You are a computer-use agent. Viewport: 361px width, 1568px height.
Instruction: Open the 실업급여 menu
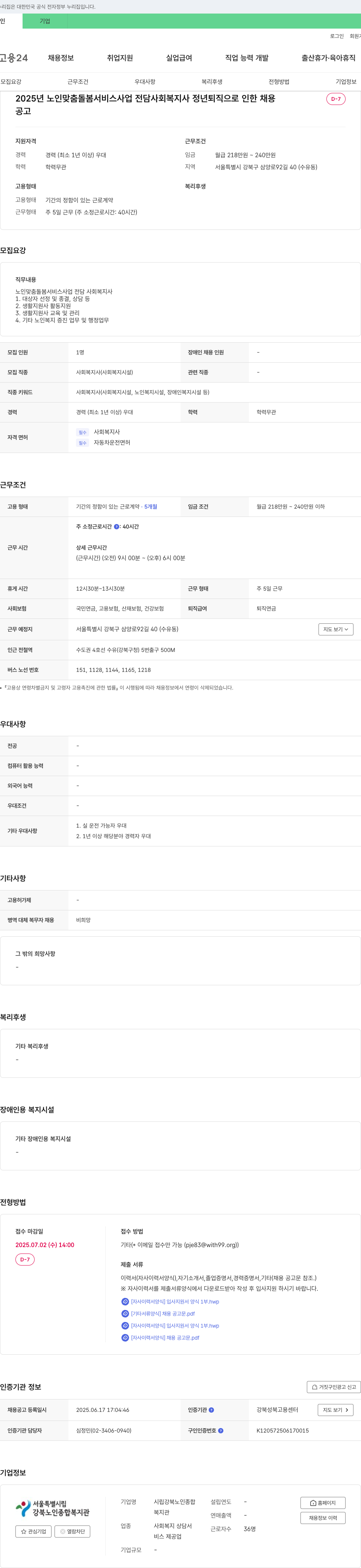179,58
